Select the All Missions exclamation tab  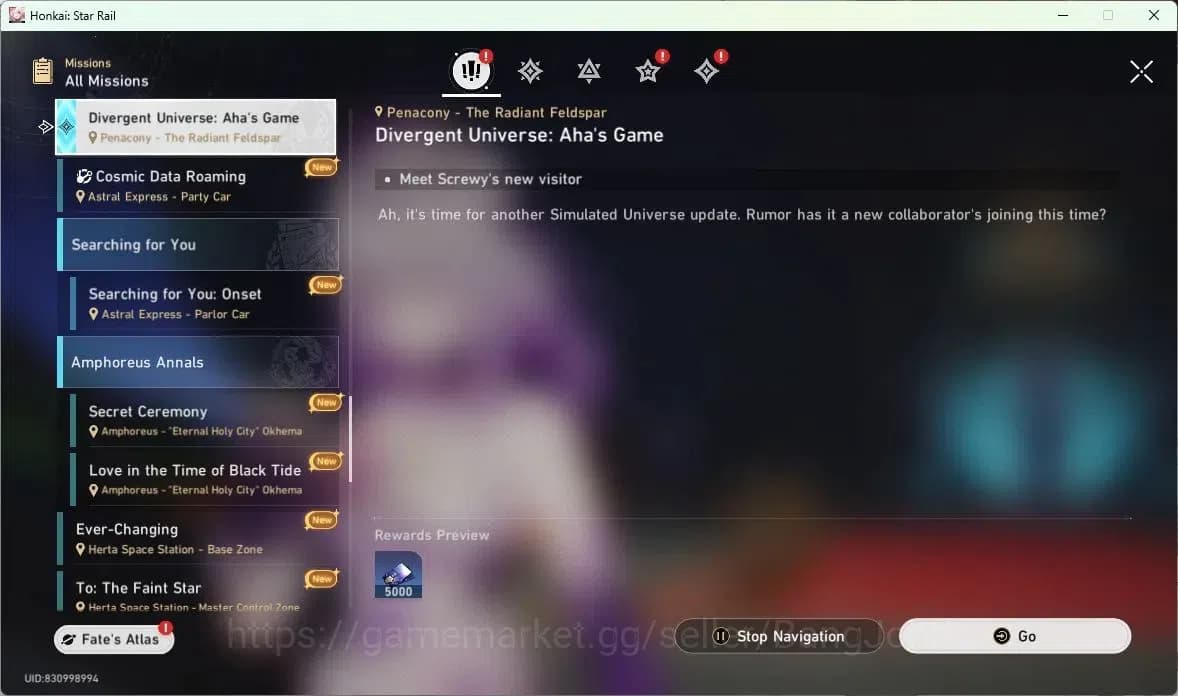click(471, 71)
